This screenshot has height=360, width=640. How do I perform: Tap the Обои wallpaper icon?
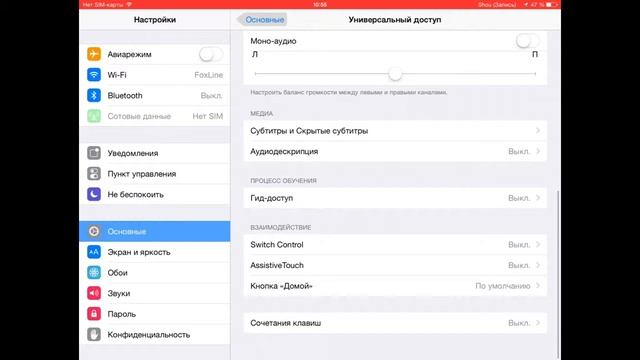[x=94, y=272]
